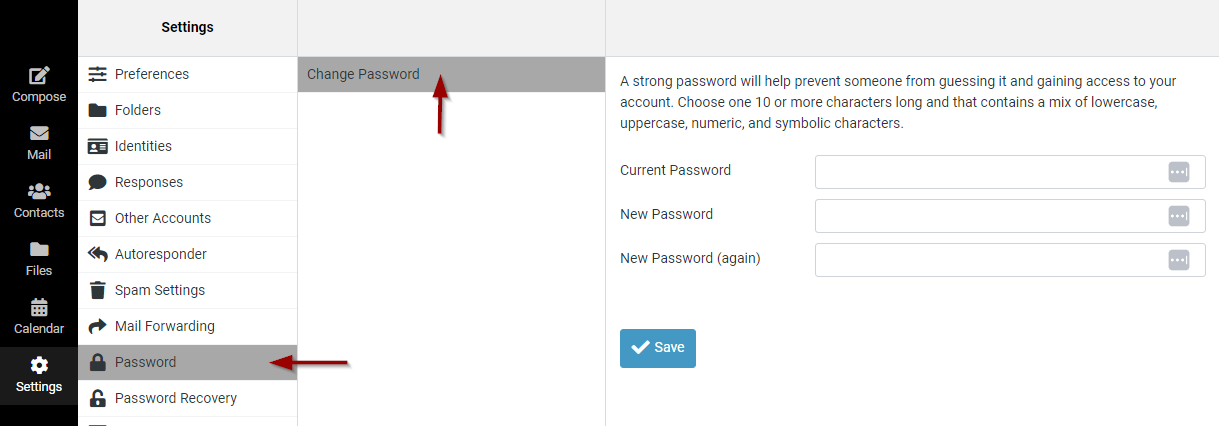Toggle the Current Password field's key icon
The height and width of the screenshot is (426, 1219).
[1179, 172]
